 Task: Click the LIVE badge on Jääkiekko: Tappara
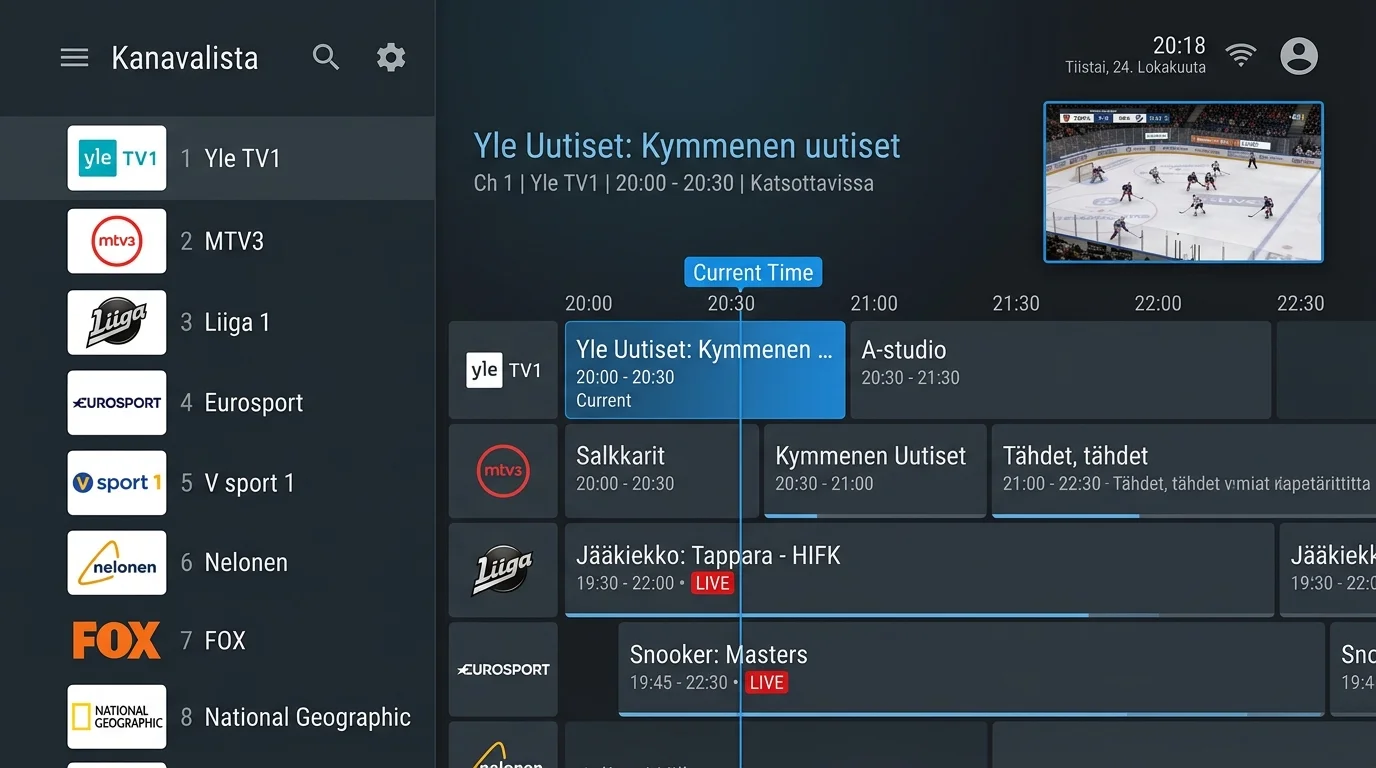pos(712,583)
